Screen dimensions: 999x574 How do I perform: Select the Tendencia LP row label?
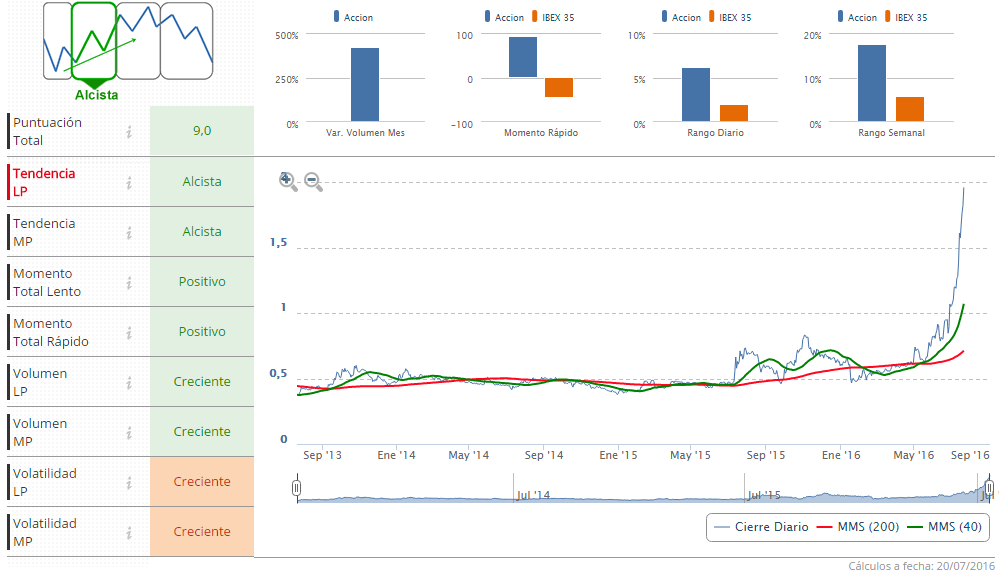coord(44,182)
